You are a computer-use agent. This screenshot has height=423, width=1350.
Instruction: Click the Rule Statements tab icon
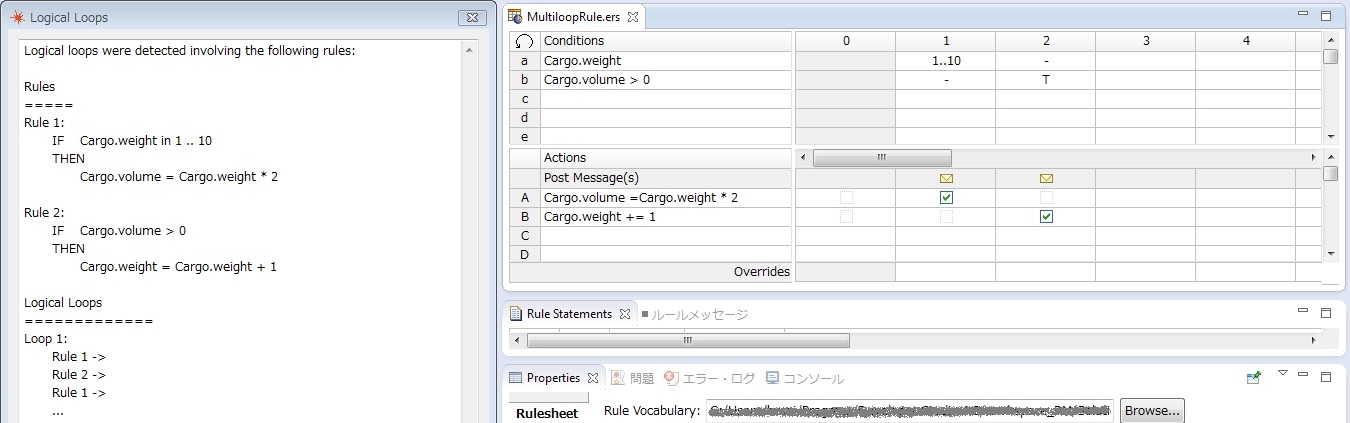[x=516, y=314]
